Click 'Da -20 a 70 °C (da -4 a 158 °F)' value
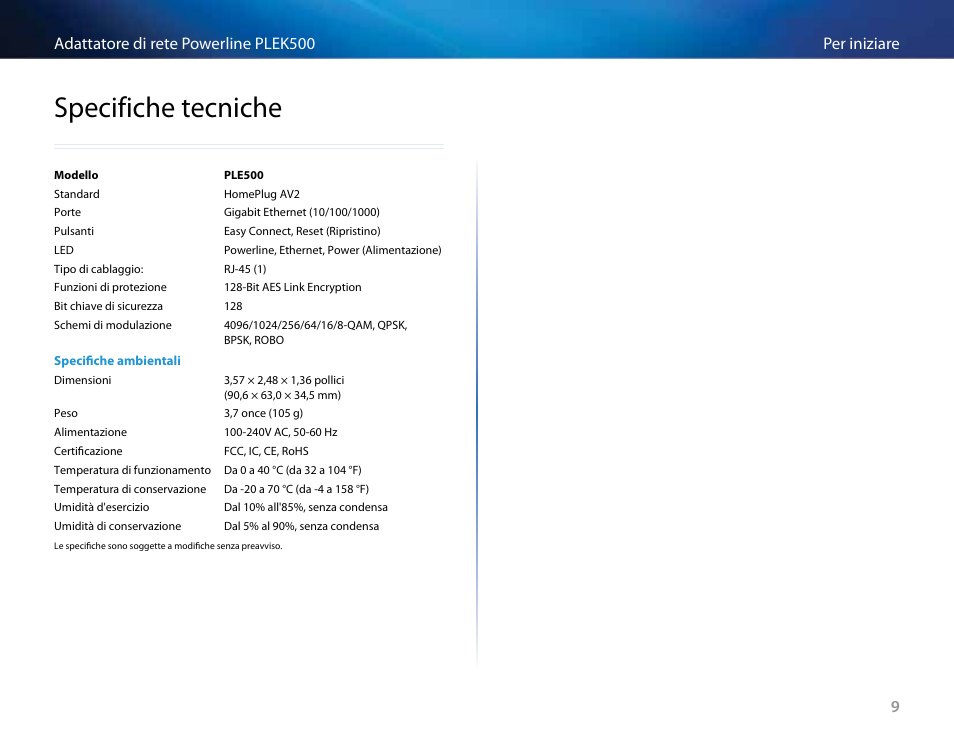Screen dimensions: 954x738 click(x=296, y=489)
